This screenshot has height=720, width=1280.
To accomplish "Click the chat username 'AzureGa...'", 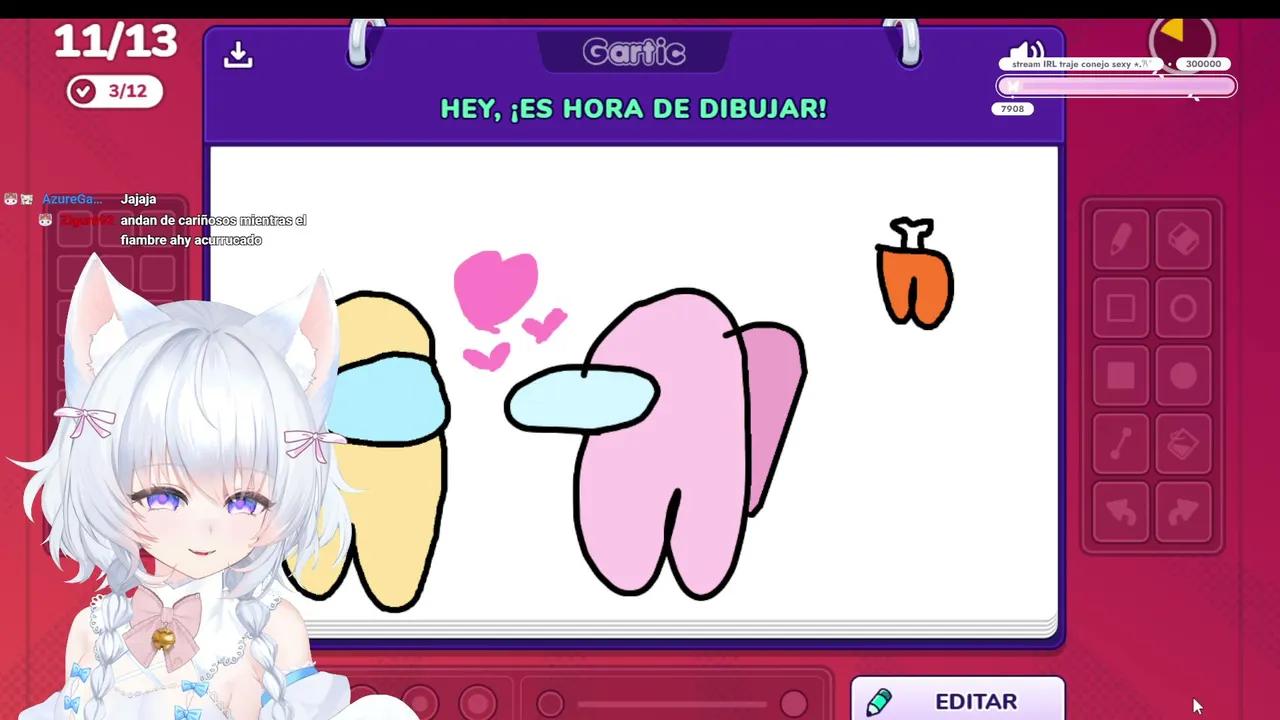I will [x=72, y=199].
